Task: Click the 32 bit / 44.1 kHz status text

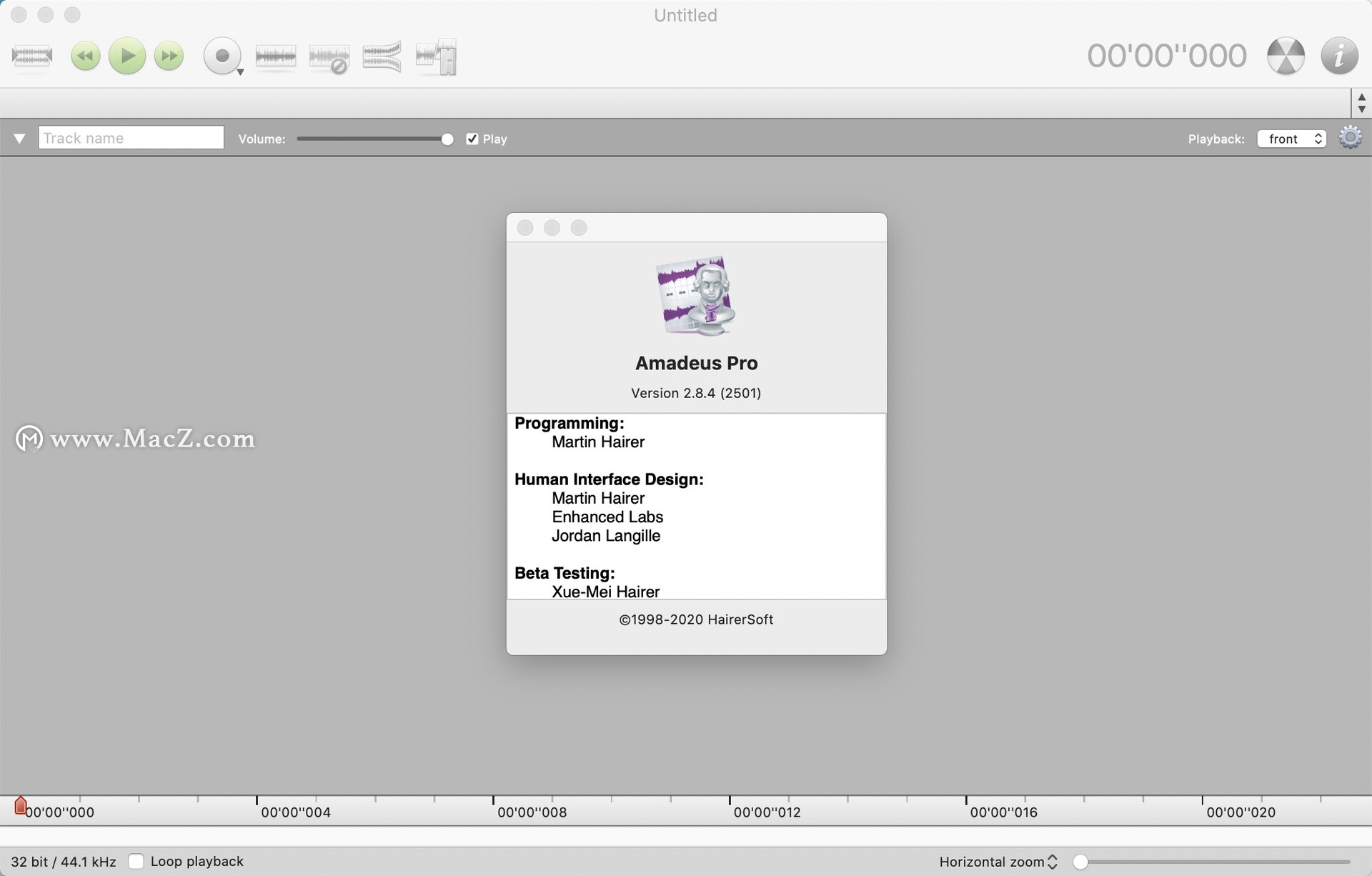Action: [x=64, y=862]
